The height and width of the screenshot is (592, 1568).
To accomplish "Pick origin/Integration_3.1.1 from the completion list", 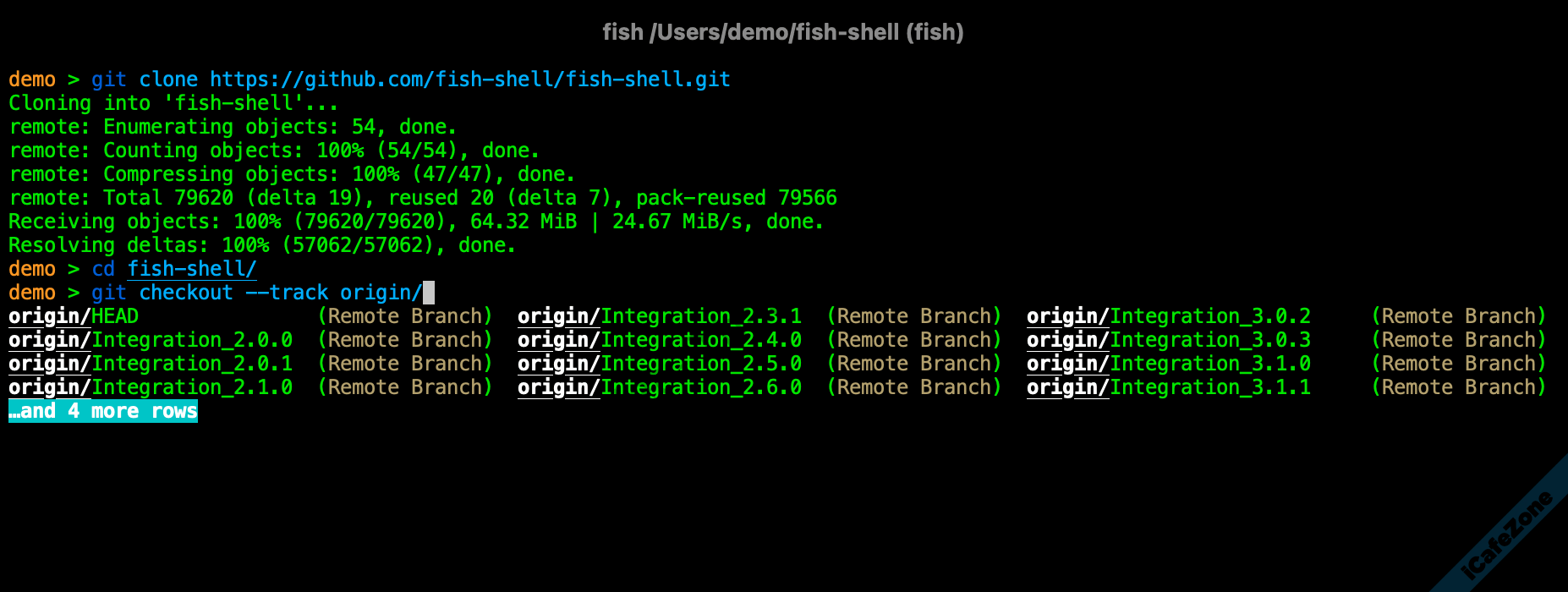I will point(1169,387).
